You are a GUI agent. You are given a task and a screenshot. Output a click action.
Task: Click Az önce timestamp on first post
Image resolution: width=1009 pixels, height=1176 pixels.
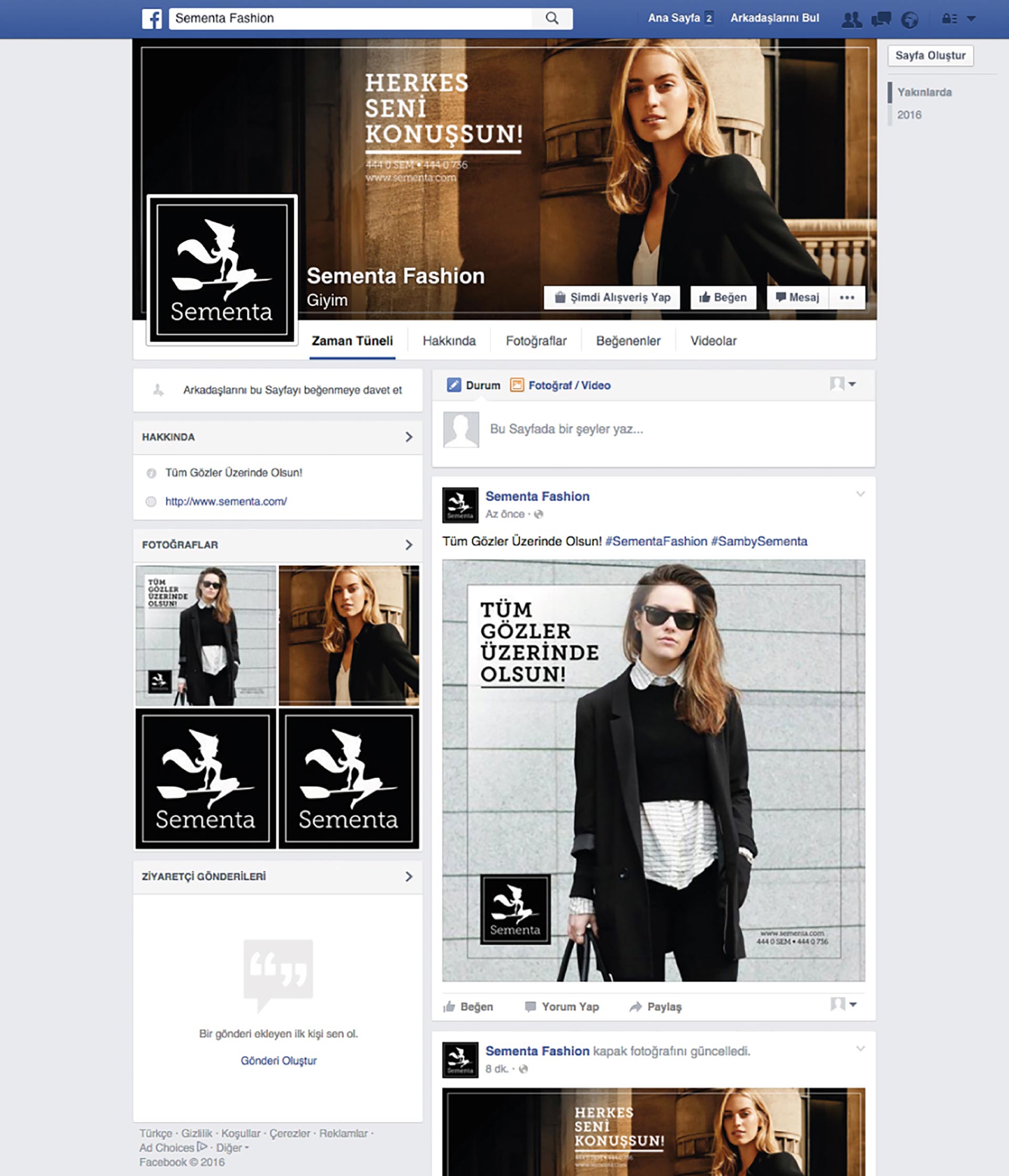coord(504,514)
